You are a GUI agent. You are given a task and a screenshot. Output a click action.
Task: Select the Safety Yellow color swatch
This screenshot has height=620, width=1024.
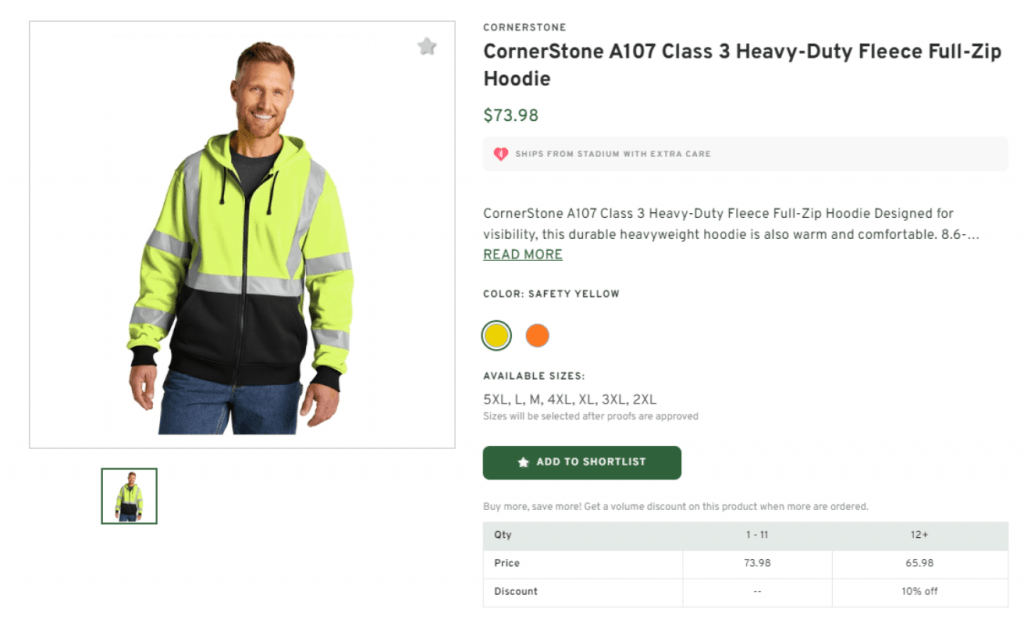(496, 335)
